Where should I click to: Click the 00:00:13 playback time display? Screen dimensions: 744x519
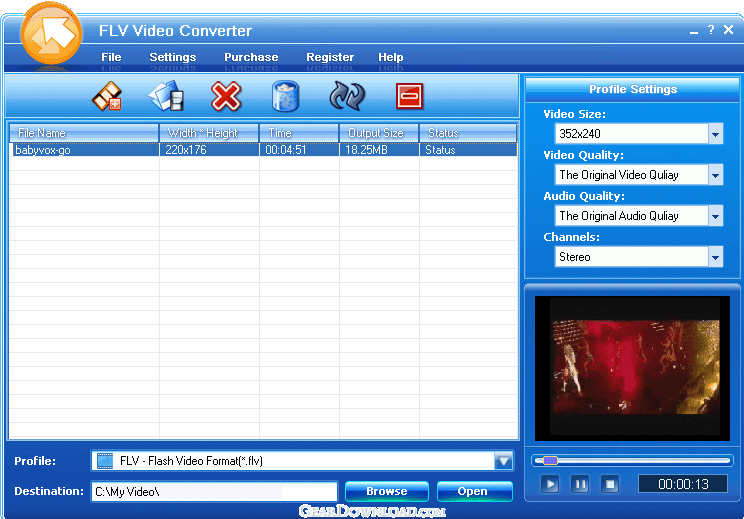(683, 484)
